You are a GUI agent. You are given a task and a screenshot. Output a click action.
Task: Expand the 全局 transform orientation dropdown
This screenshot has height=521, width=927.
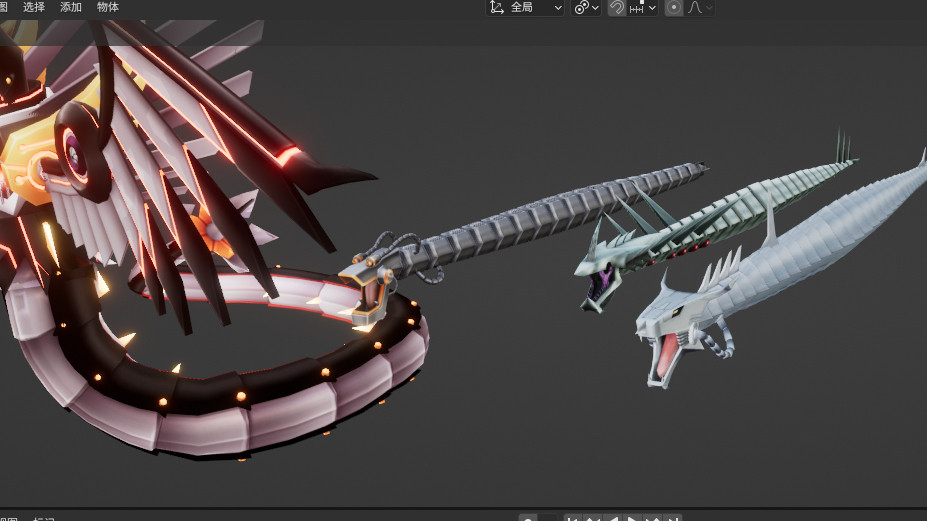click(x=526, y=7)
